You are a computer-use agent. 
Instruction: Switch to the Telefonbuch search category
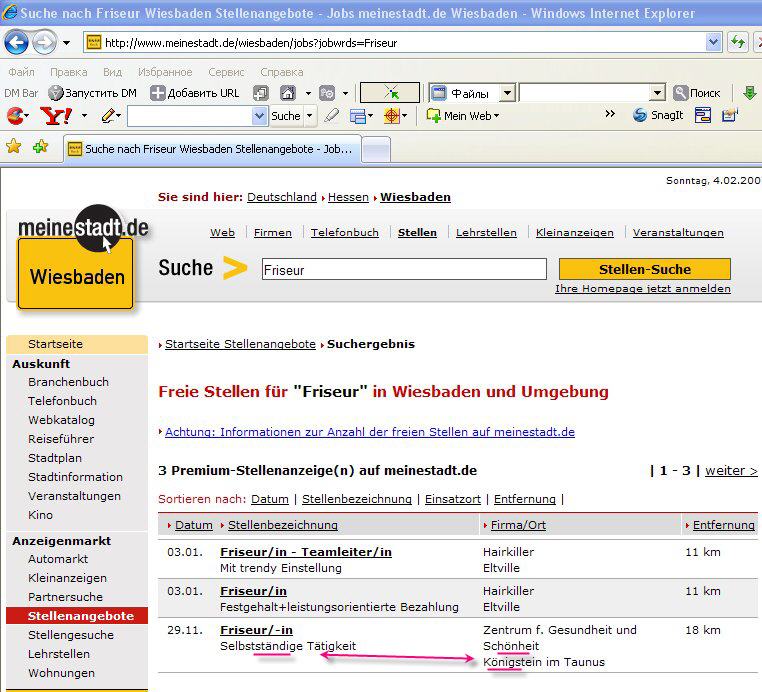(345, 232)
